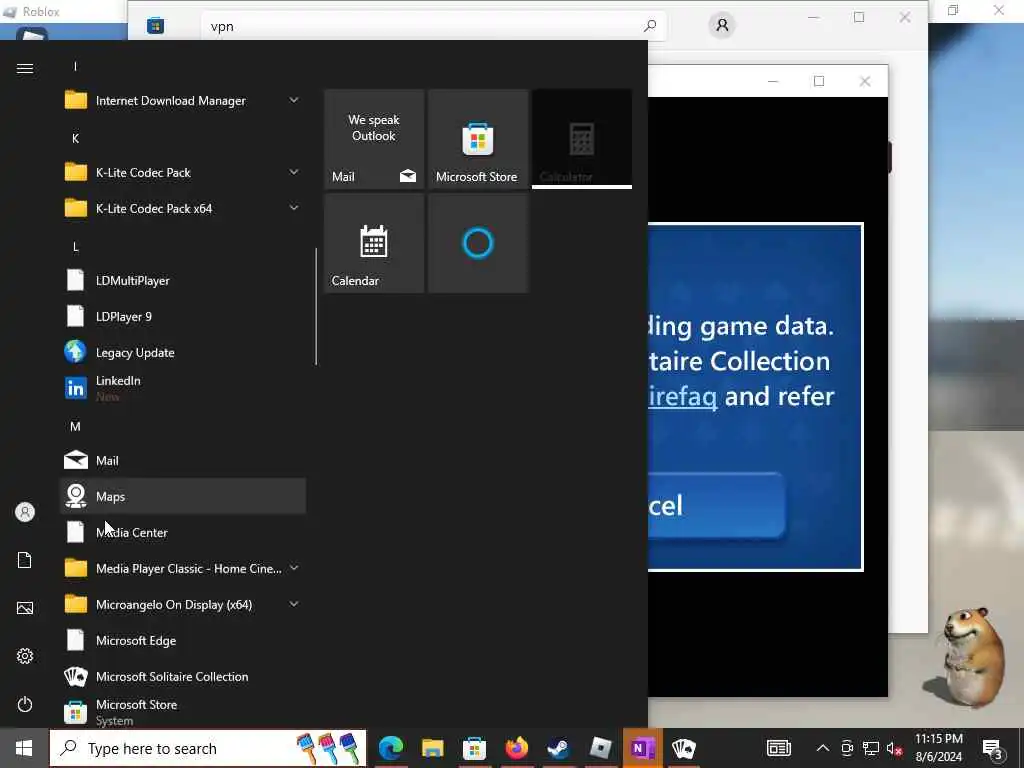The image size is (1024, 768).
Task: Open the Cortana tile
Action: pos(478,243)
